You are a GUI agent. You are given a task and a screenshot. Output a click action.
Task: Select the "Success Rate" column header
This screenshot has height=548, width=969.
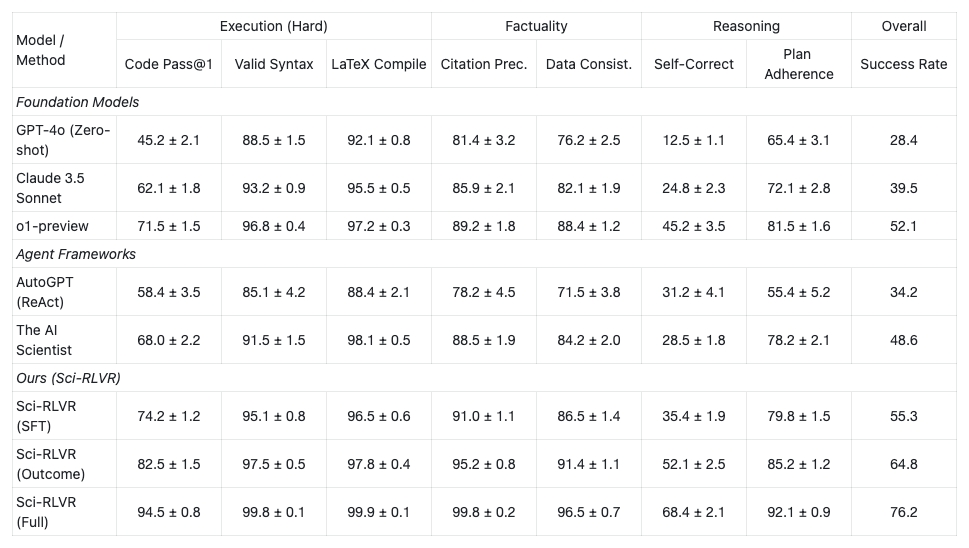pyautogui.click(x=903, y=64)
